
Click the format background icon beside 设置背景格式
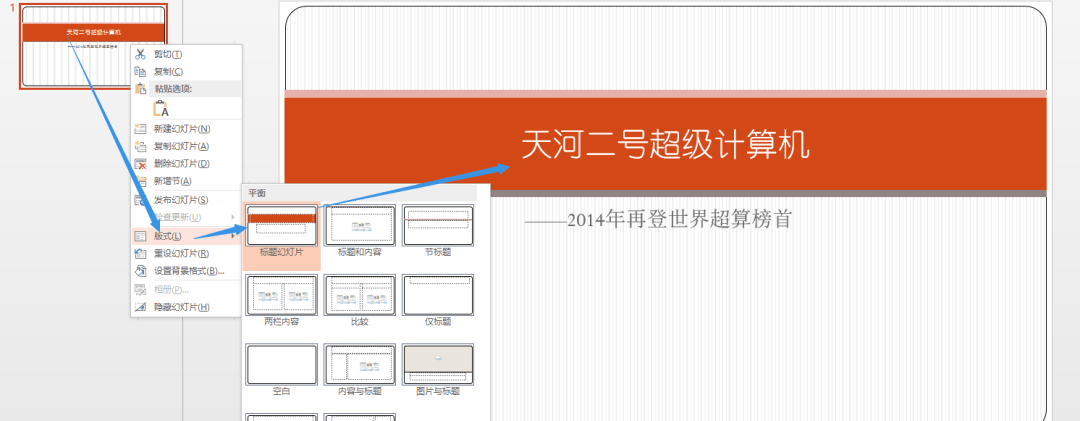click(x=141, y=271)
